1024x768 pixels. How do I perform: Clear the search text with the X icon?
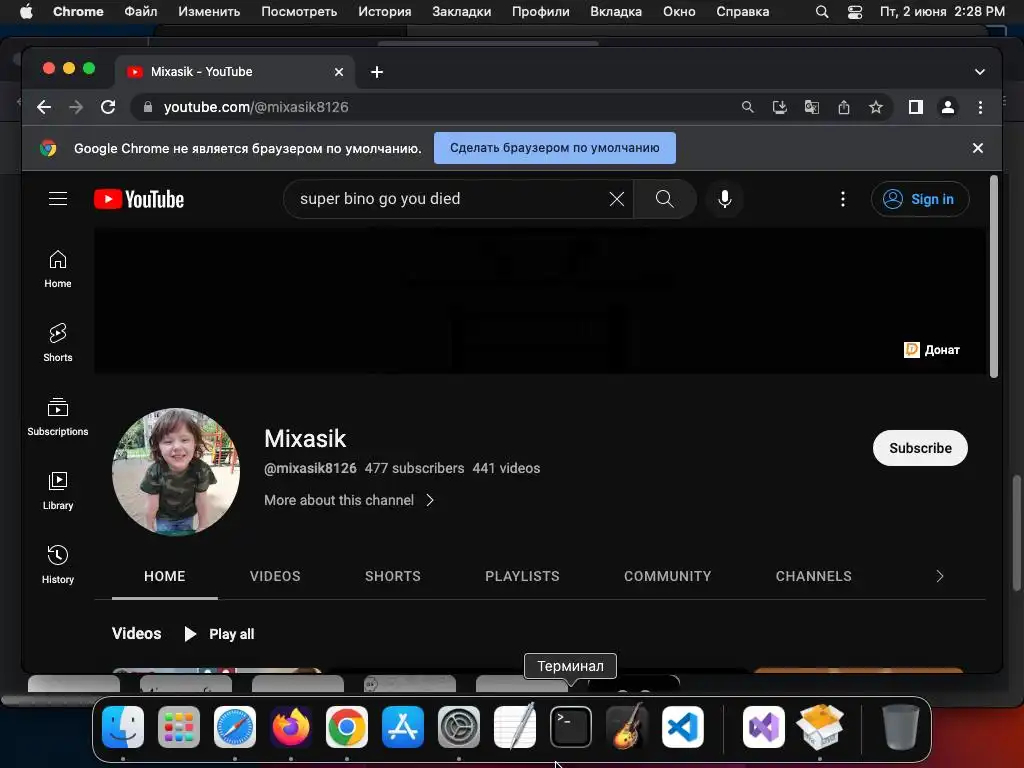tap(616, 199)
